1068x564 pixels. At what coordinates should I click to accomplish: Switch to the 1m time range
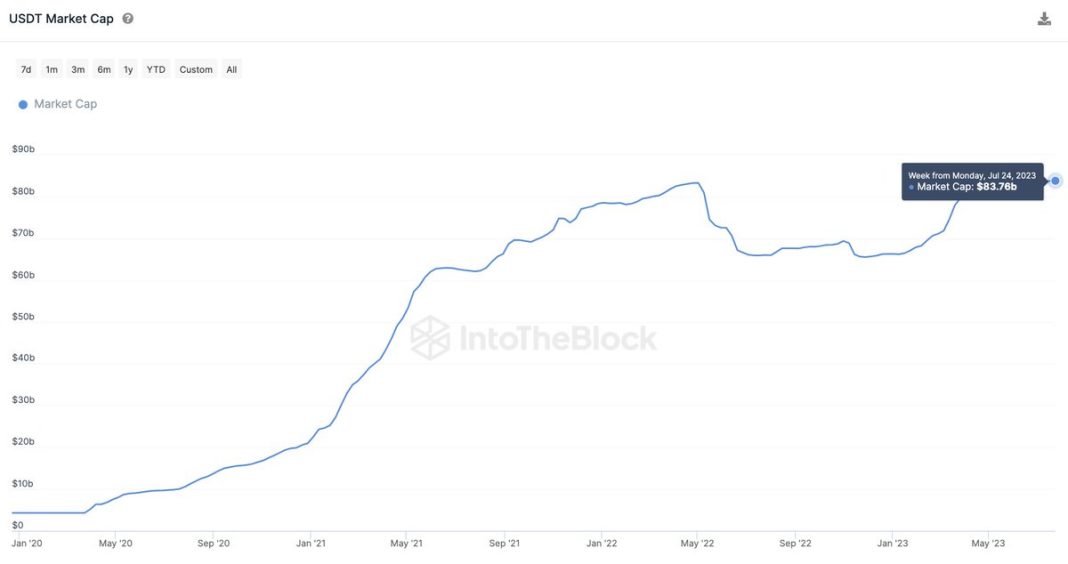point(52,70)
